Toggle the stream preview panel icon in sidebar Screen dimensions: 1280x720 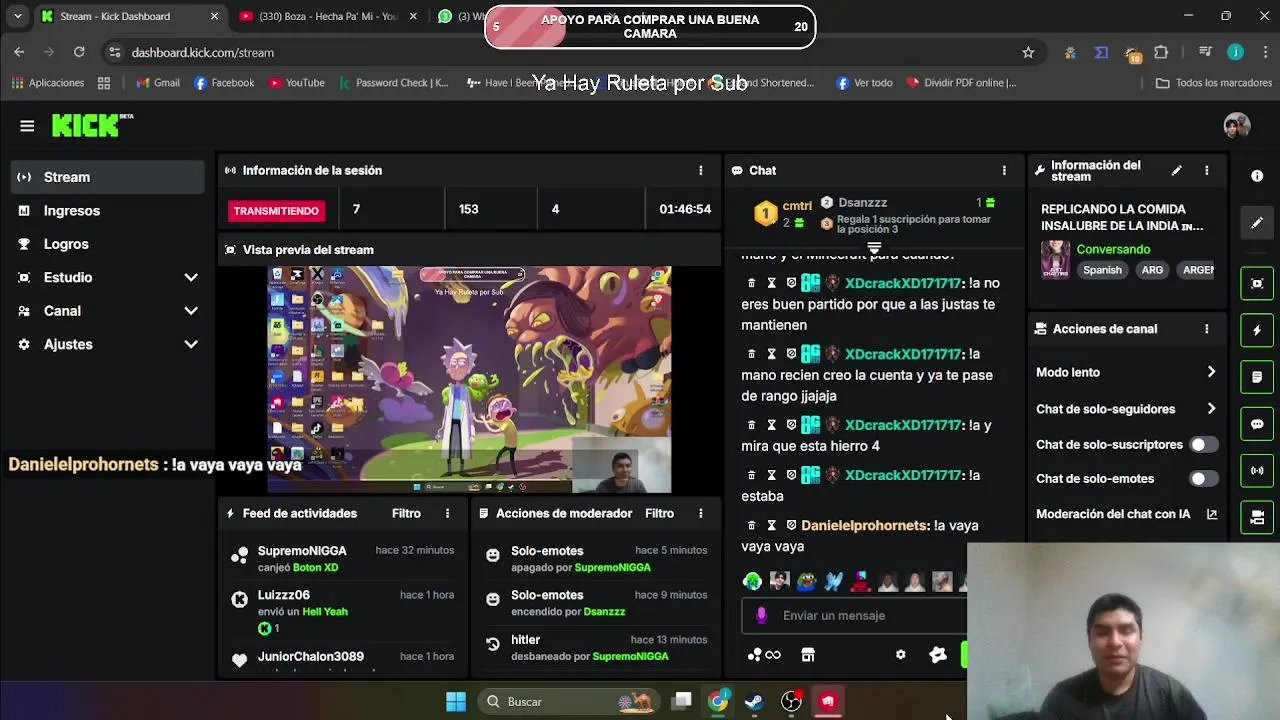click(1257, 283)
